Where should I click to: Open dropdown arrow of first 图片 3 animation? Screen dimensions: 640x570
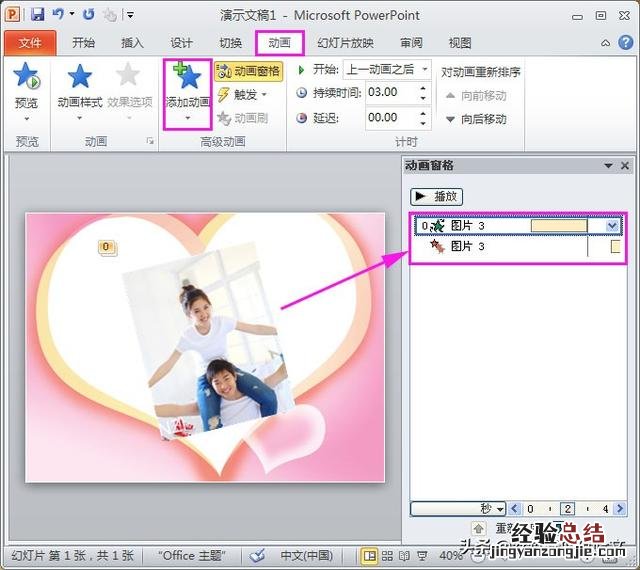pos(612,226)
